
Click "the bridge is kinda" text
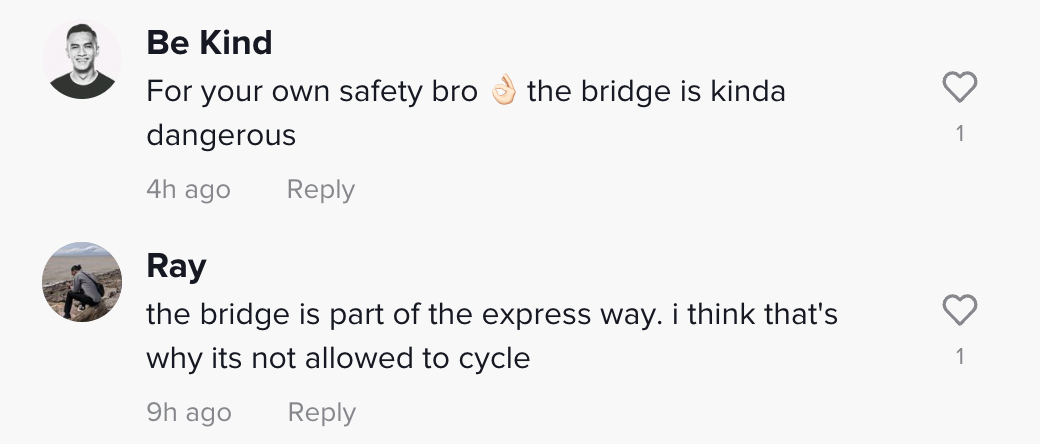[x=656, y=91]
